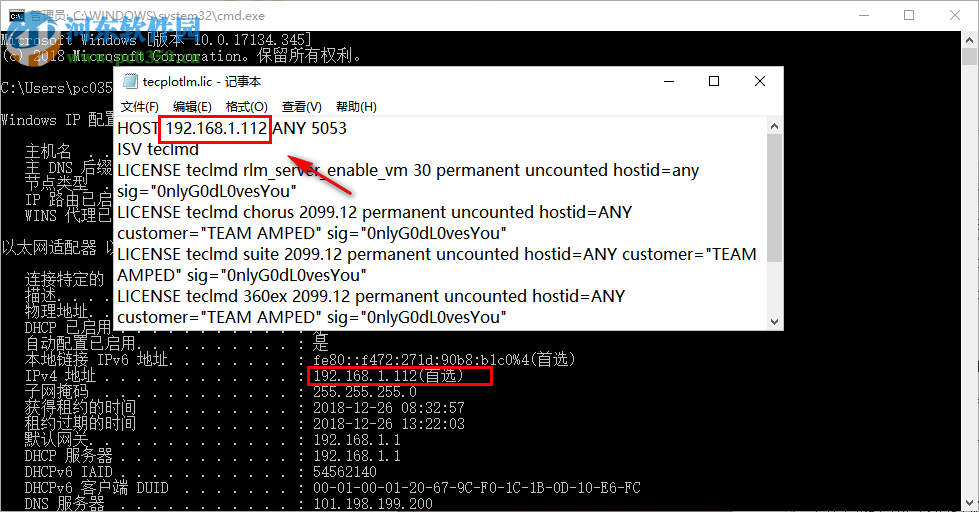Open the 文件(F) menu in Notepad
This screenshot has width=979, height=512.
(x=140, y=107)
